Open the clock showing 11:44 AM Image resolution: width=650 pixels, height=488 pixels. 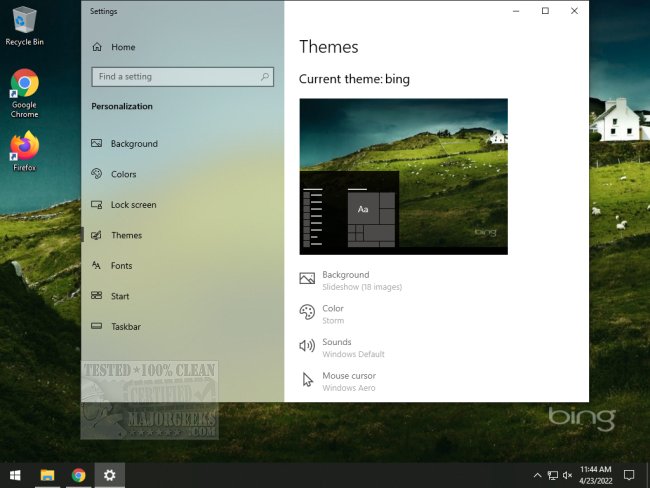(596, 475)
